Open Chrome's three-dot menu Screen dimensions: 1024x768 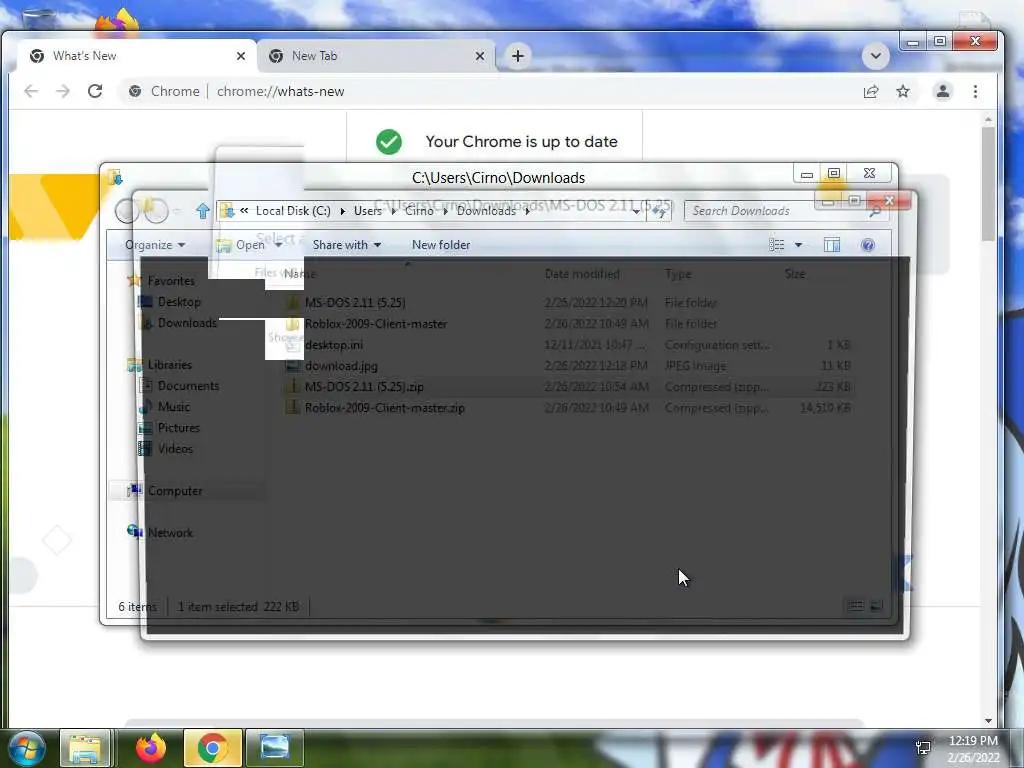coord(975,91)
